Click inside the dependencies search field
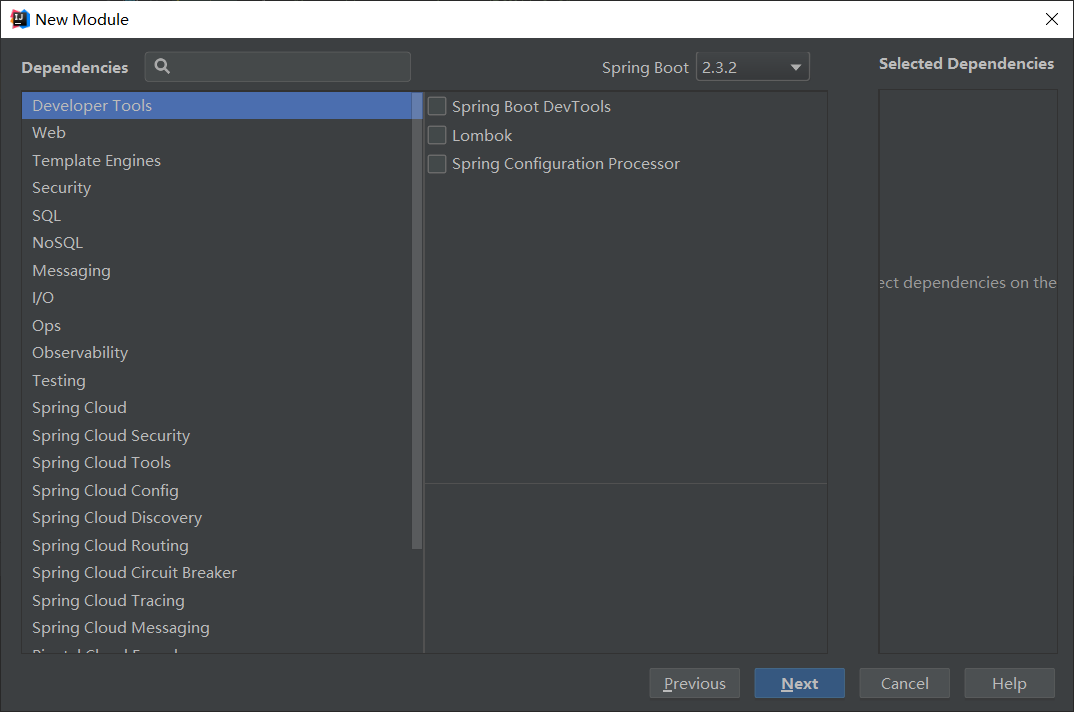Image resolution: width=1074 pixels, height=712 pixels. click(x=278, y=66)
